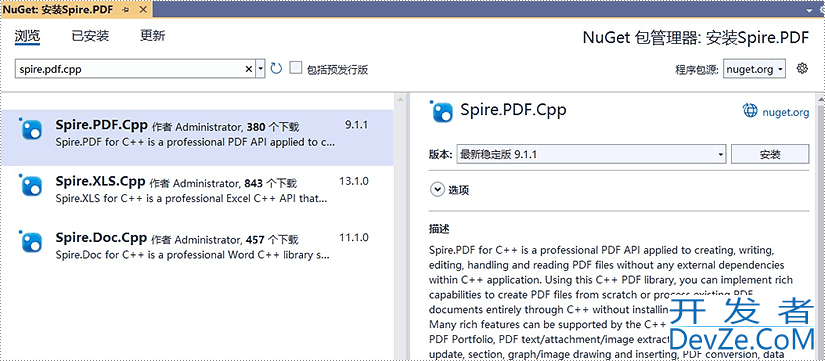Switch to the 更新 tab
This screenshot has height=361, width=825.
pos(153,36)
